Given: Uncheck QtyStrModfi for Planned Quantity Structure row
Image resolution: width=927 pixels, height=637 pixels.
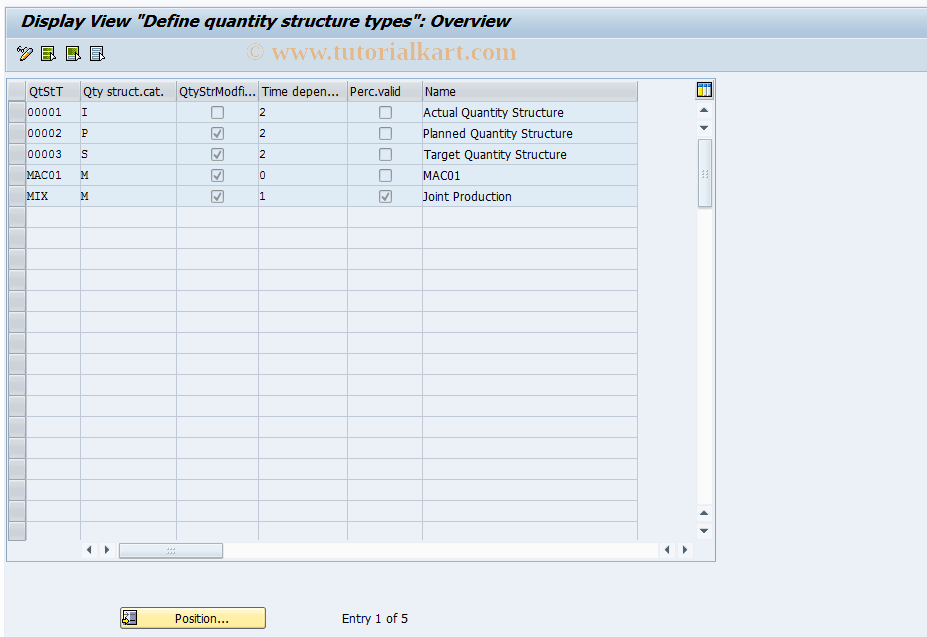Looking at the screenshot, I should click(x=217, y=133).
